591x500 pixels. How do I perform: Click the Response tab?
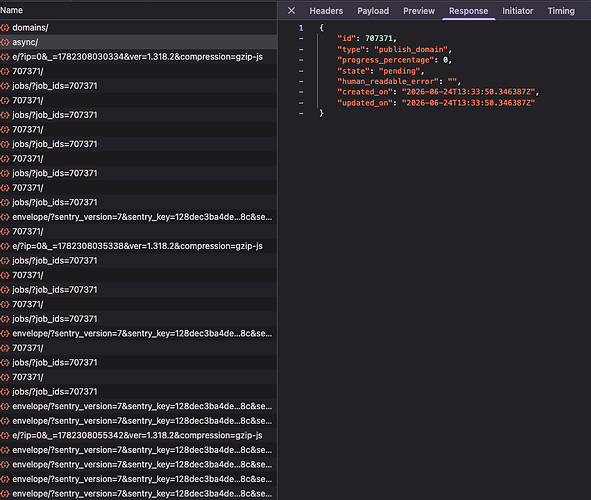coord(468,11)
